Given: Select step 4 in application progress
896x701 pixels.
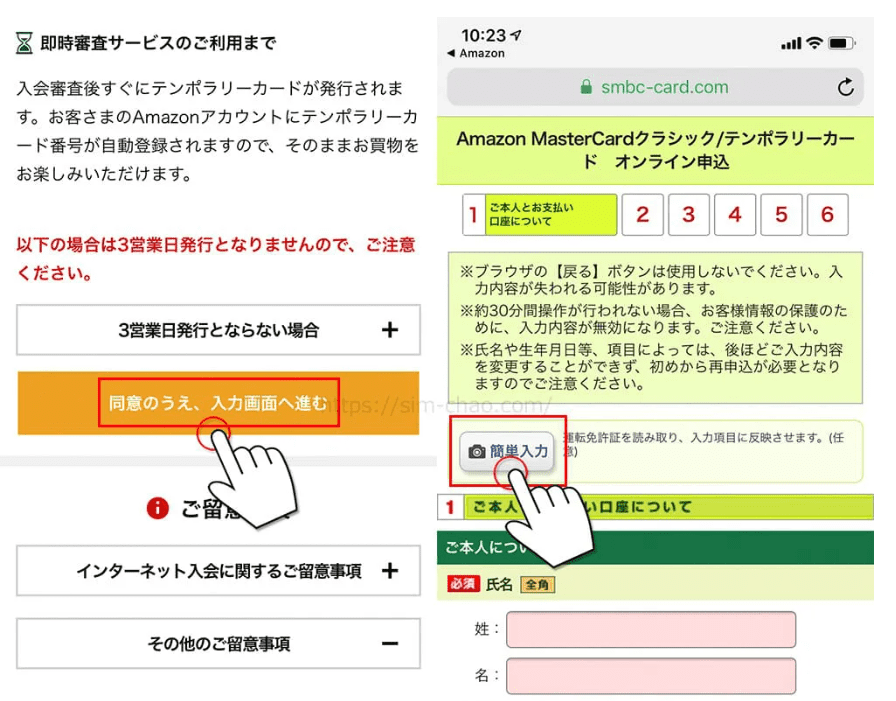Looking at the screenshot, I should click(x=735, y=215).
